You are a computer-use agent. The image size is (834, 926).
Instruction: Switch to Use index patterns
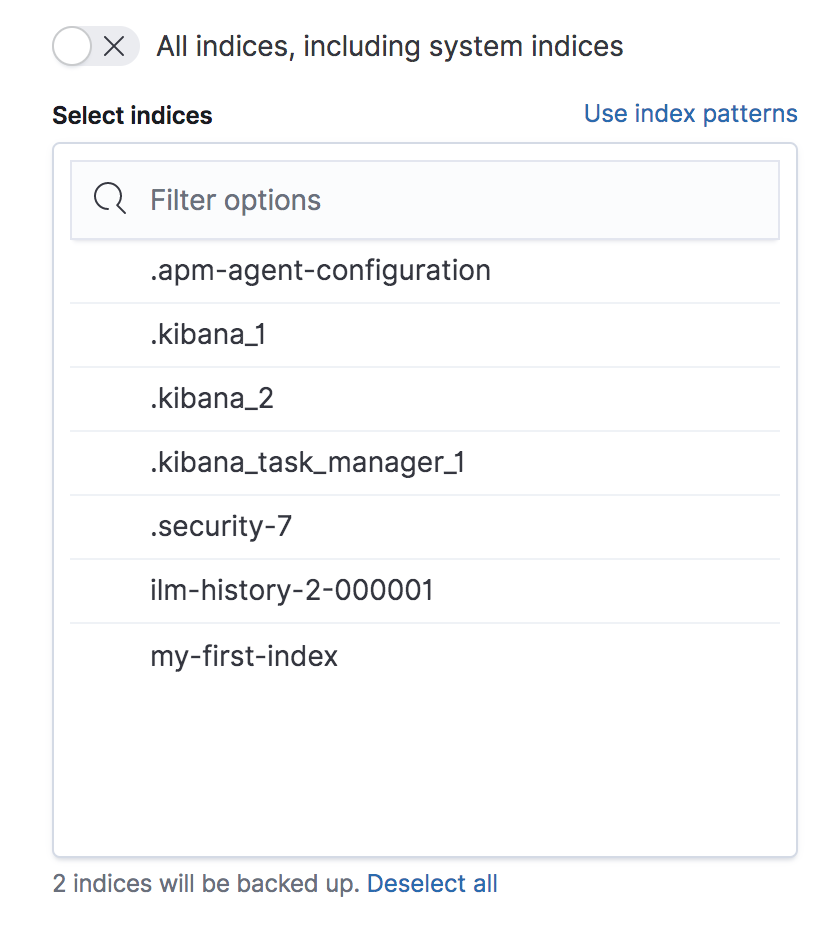pos(690,114)
